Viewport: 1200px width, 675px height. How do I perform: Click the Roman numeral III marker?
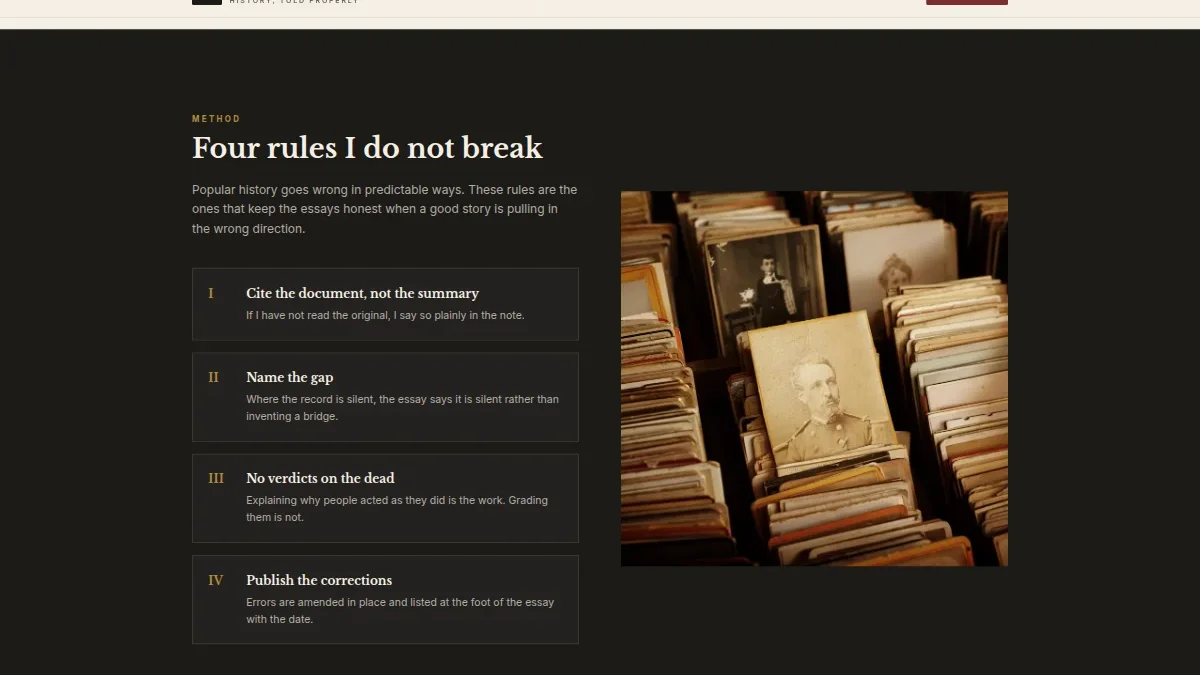pos(216,478)
